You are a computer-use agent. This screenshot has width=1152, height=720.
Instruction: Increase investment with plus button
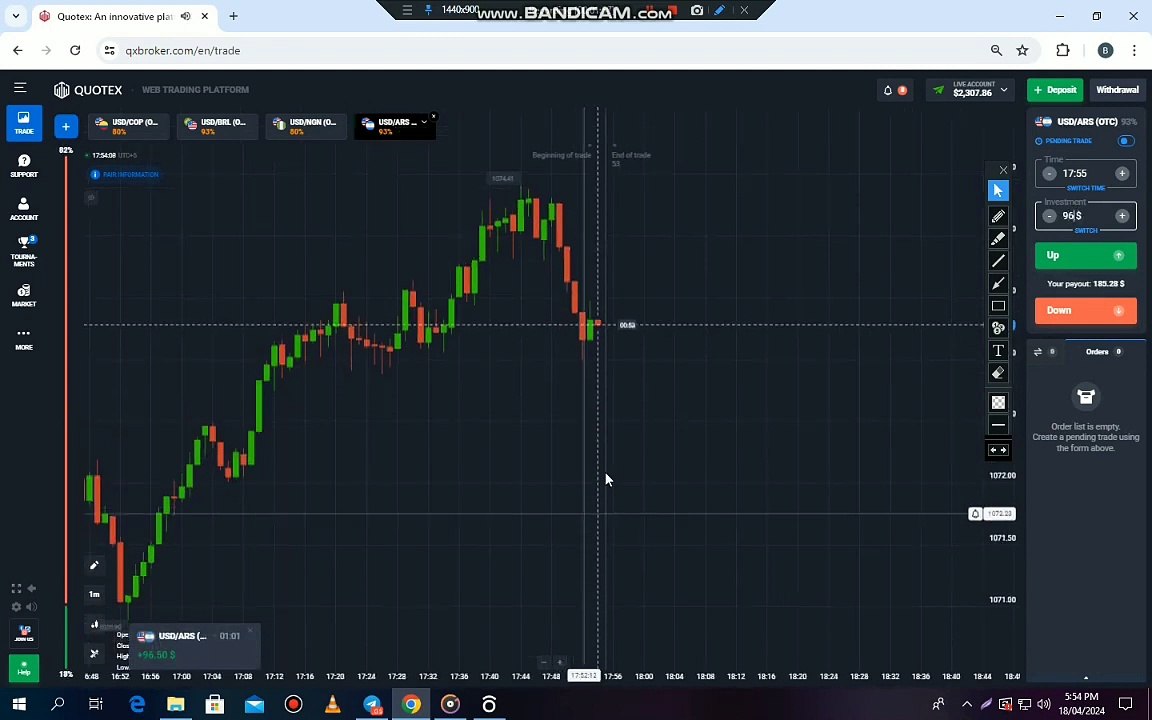coord(1122,216)
